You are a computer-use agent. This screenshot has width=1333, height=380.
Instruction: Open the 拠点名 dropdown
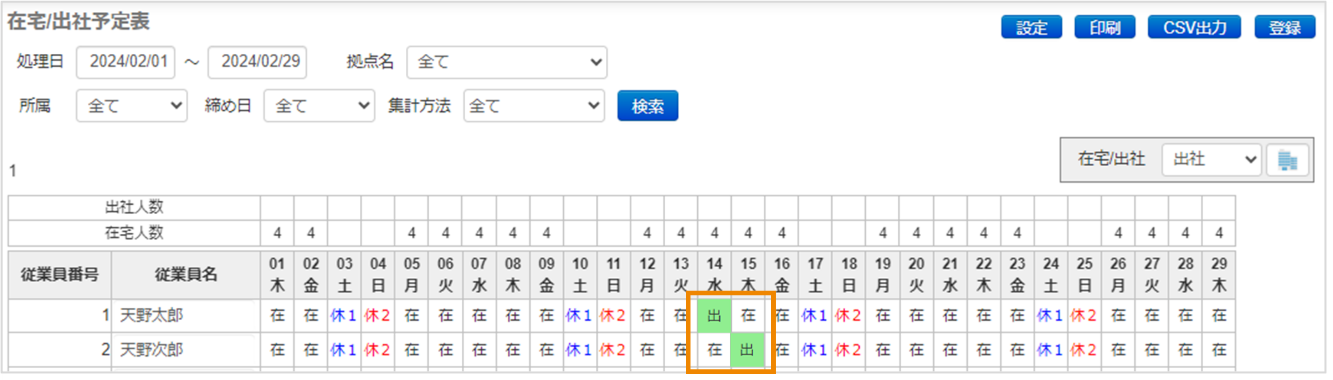[507, 62]
